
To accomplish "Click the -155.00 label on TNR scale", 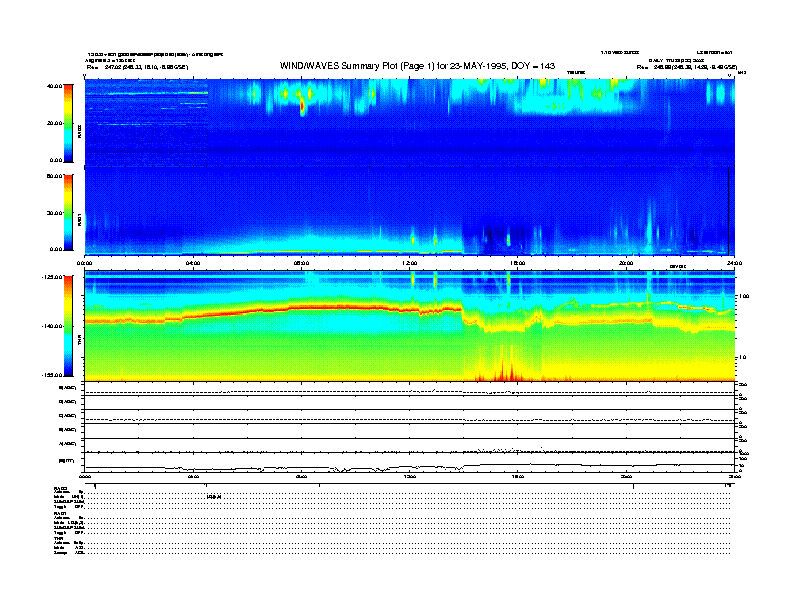I will tap(52, 375).
